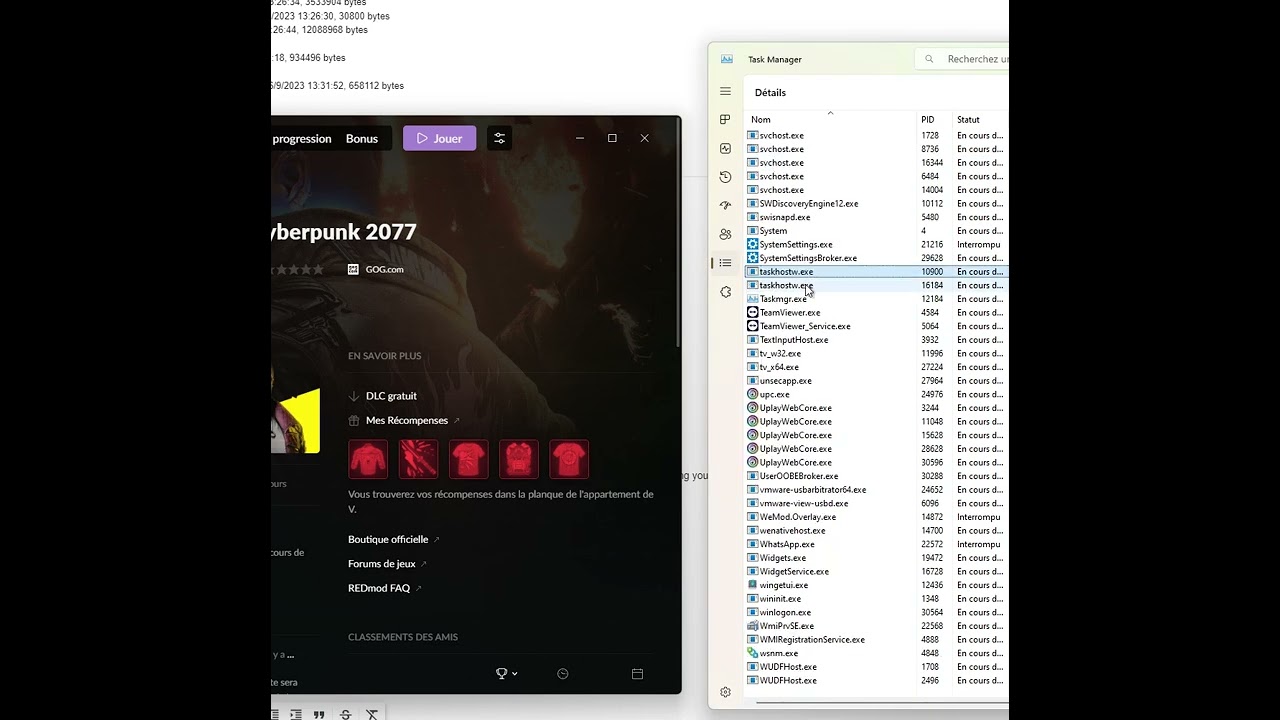Sort processes by the Nom column header
The width and height of the screenshot is (1280, 720).
click(830, 119)
